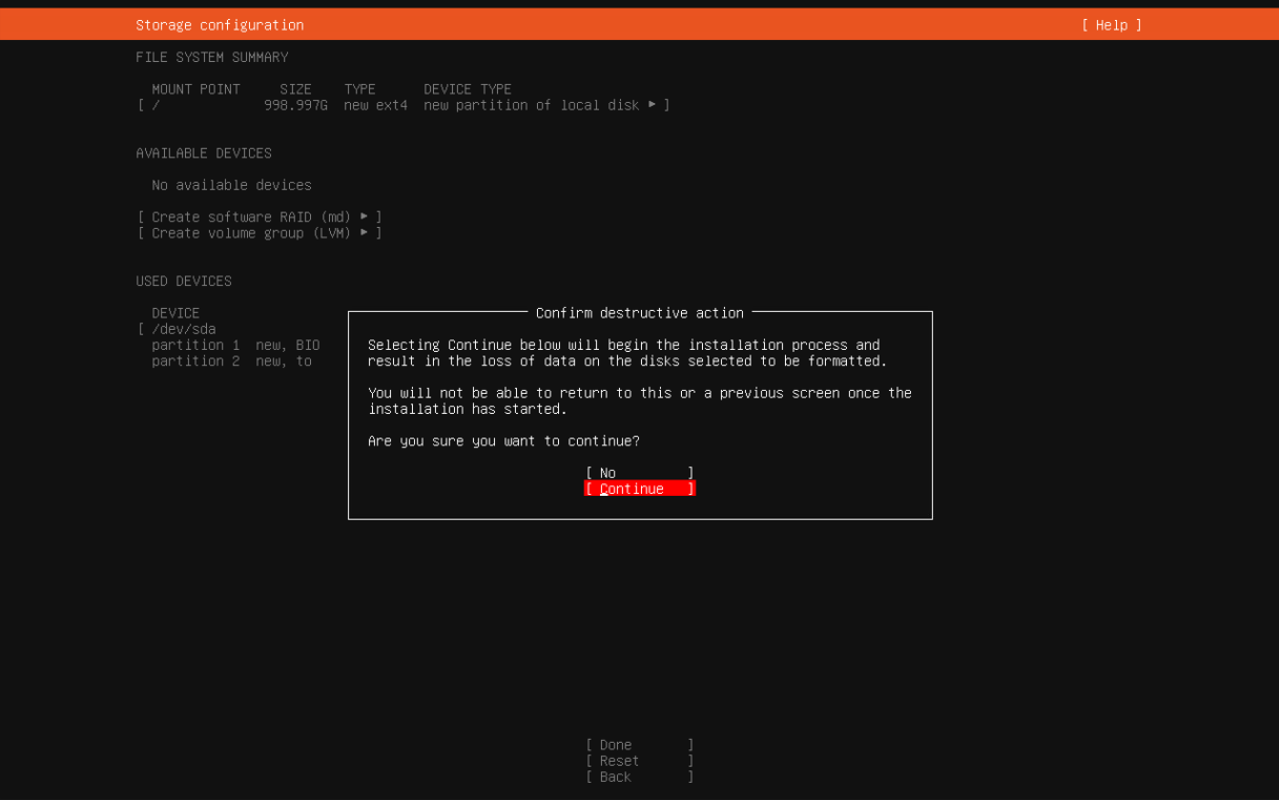Click the Storage configuration title
This screenshot has height=800, width=1279.
(x=220, y=25)
